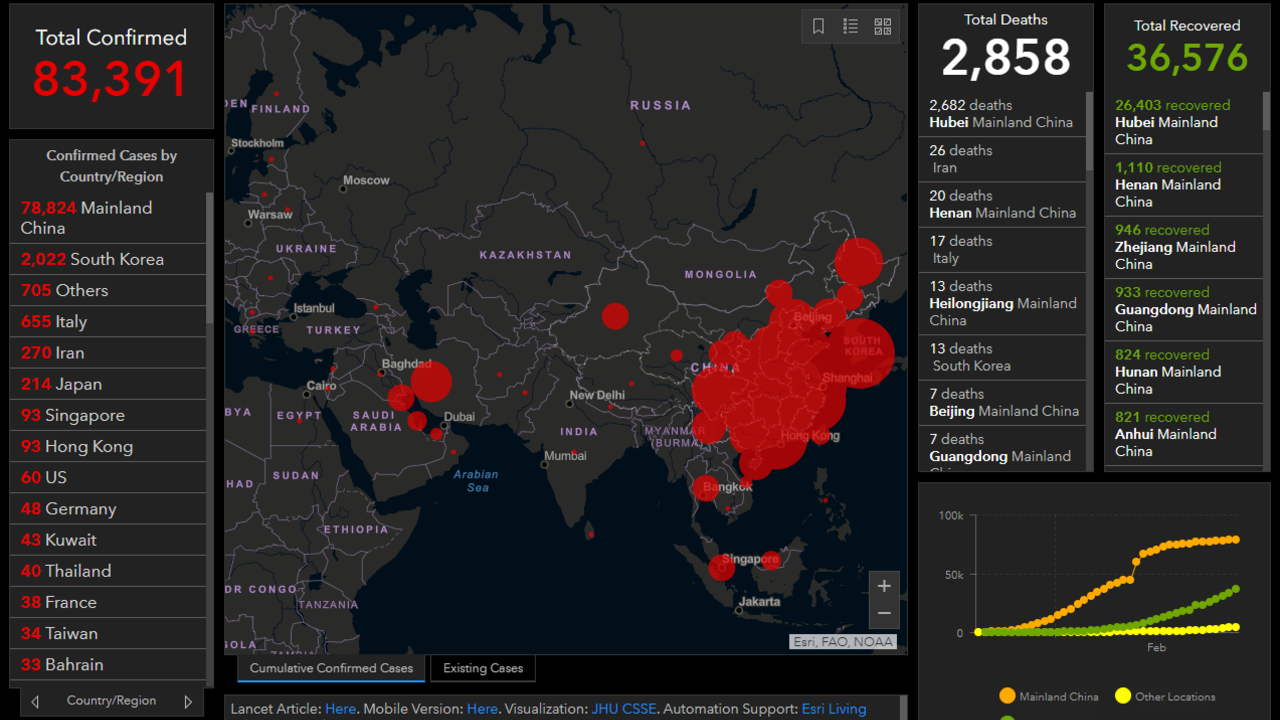Open the basemap gallery grid icon
The image size is (1280, 720).
[883, 27]
